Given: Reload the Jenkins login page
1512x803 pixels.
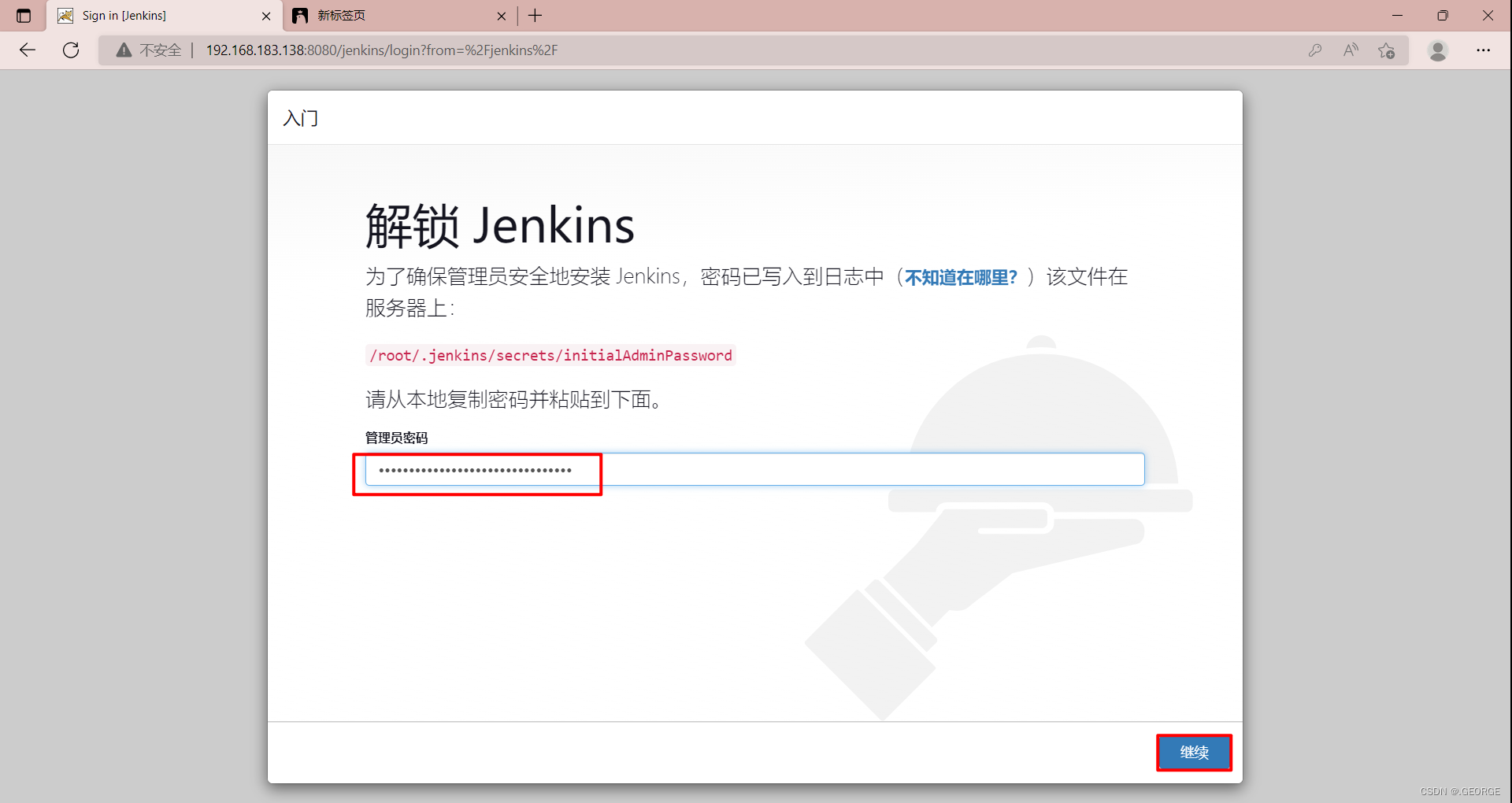Looking at the screenshot, I should [x=71, y=50].
